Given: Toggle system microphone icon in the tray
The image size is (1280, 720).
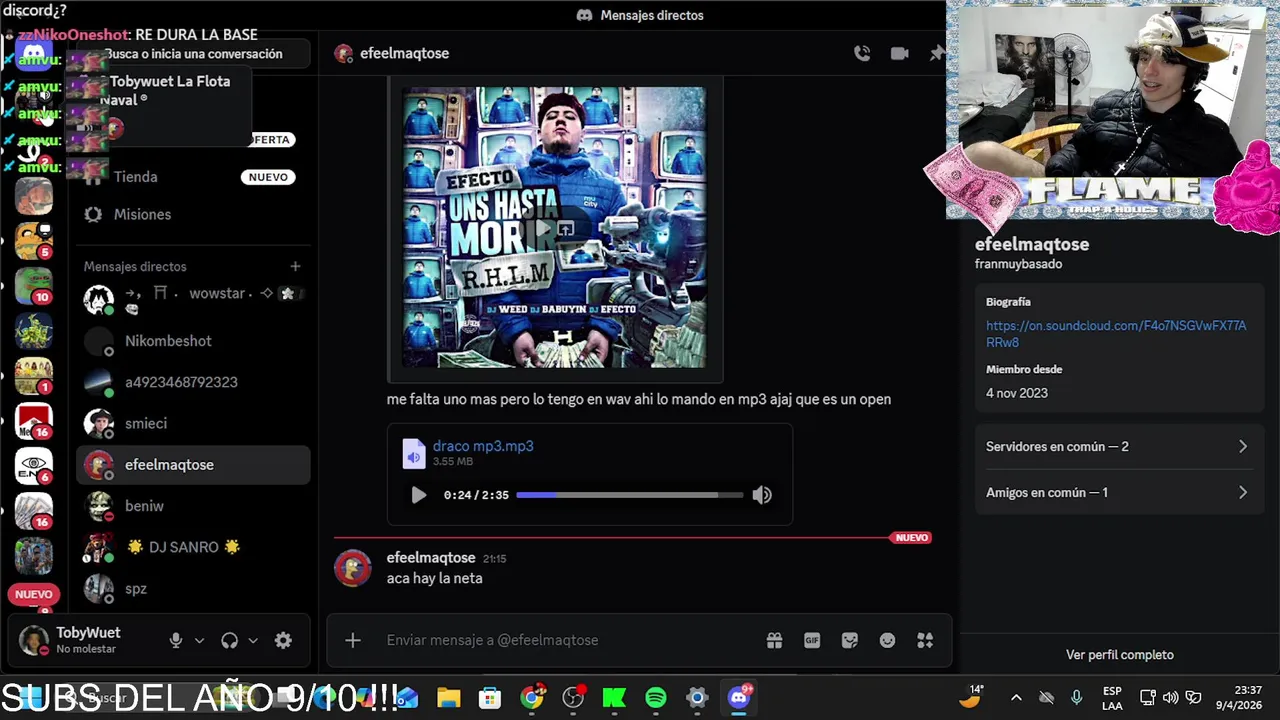Looking at the screenshot, I should pyautogui.click(x=1076, y=698).
